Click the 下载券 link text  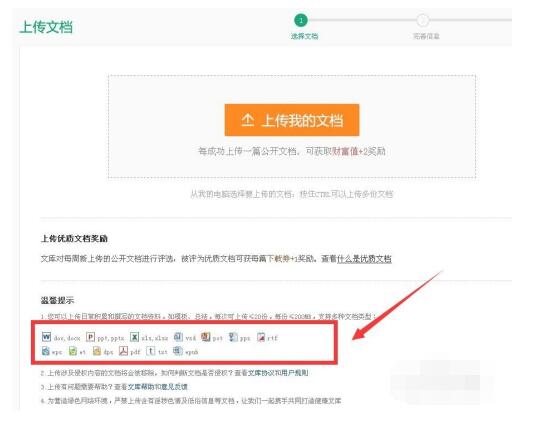pyautogui.click(x=278, y=259)
